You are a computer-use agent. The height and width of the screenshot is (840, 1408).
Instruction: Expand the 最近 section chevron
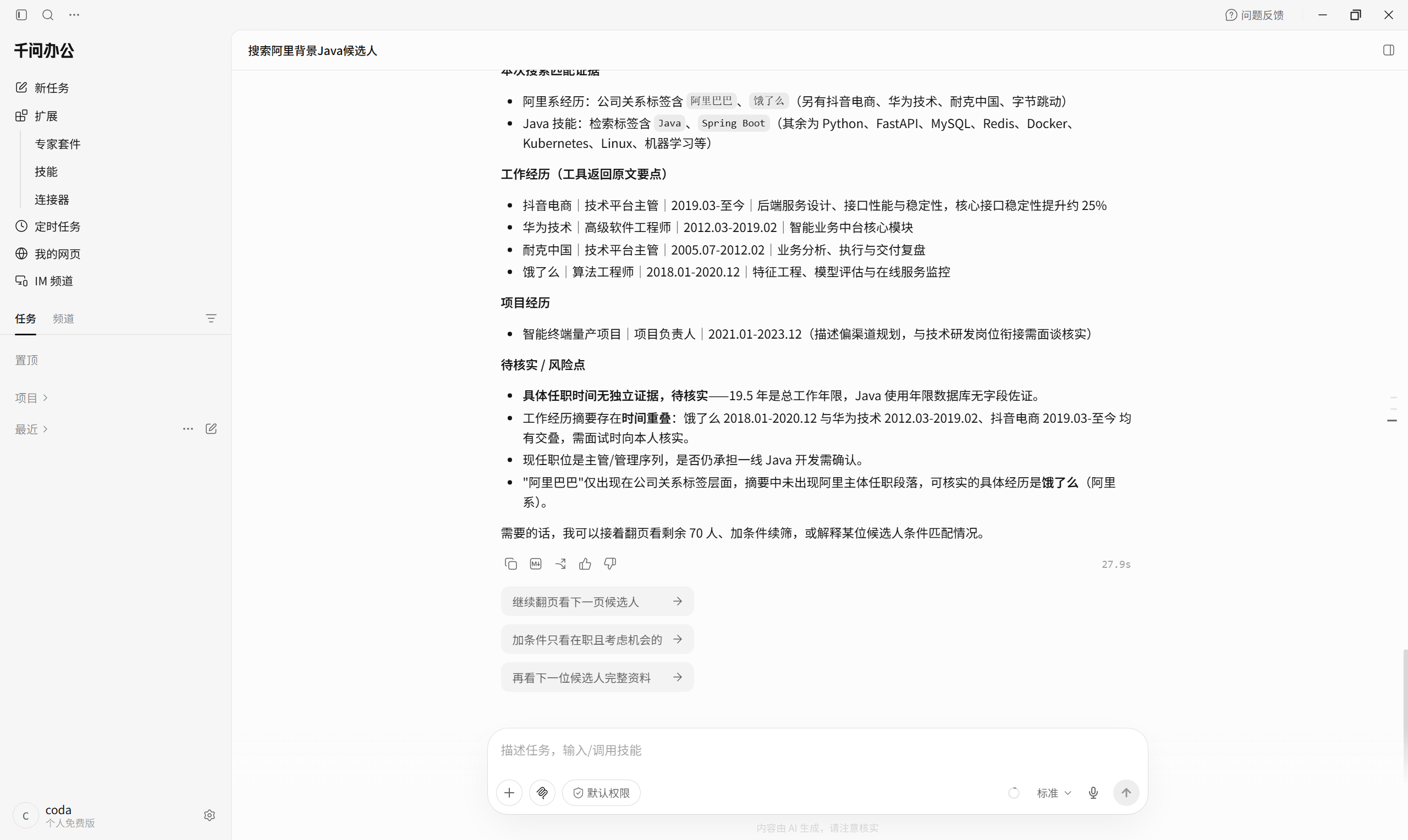point(45,429)
